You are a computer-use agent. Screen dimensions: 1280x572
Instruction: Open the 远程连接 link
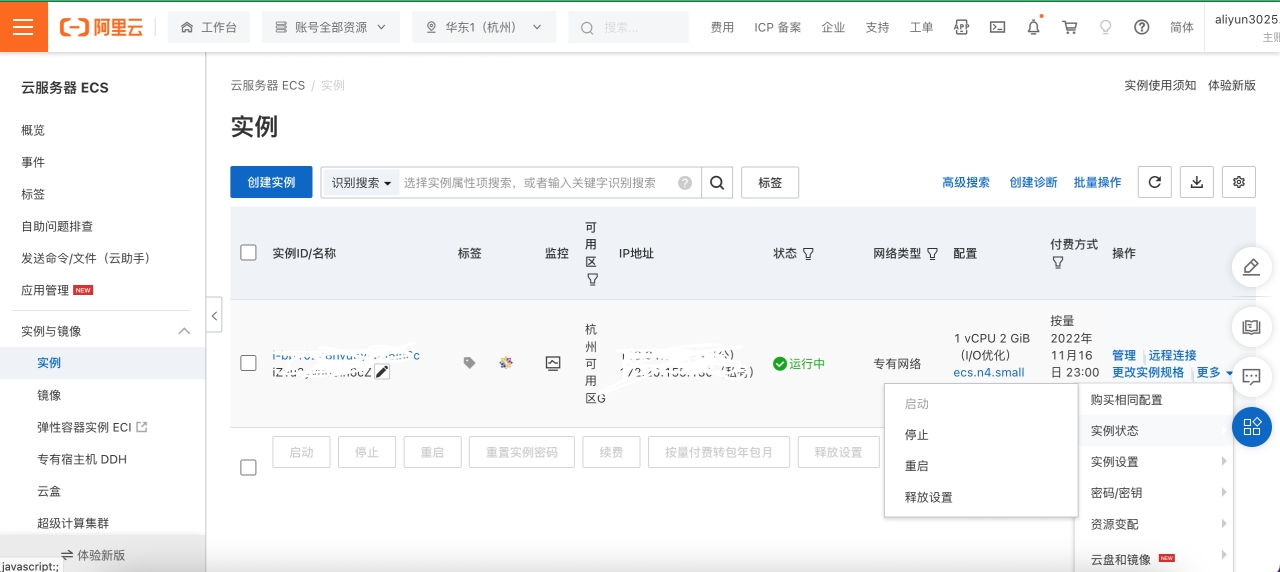tap(1172, 355)
